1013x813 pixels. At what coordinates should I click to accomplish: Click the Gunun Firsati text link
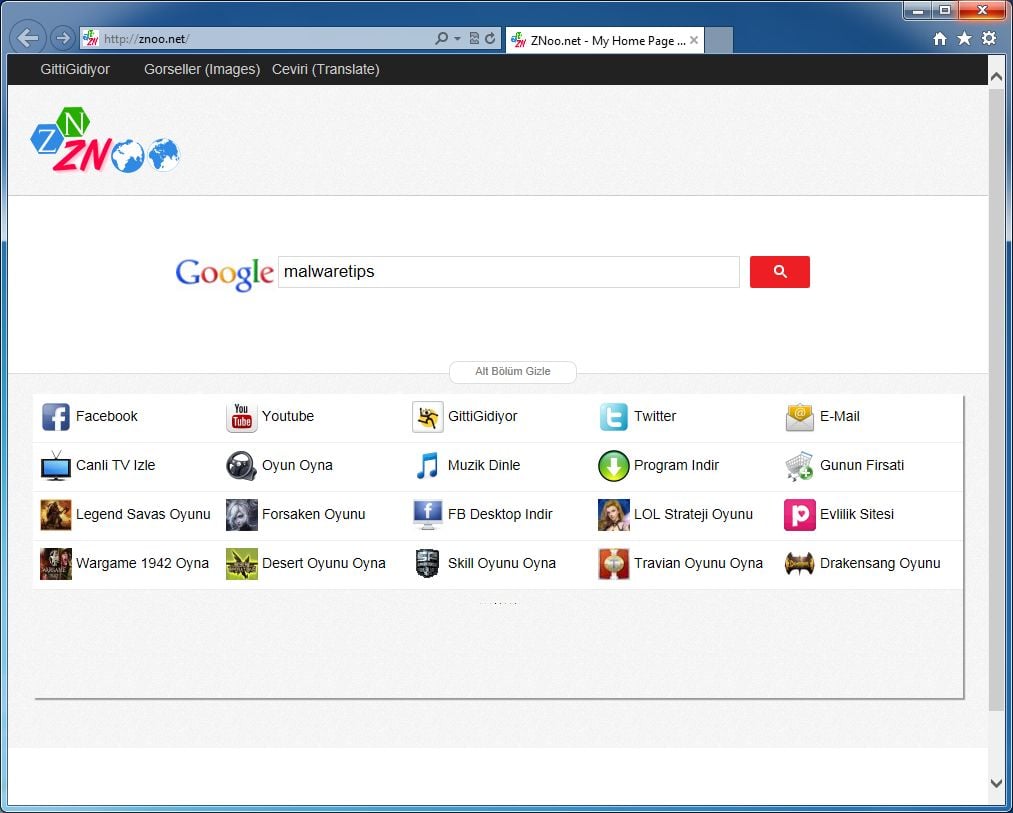862,466
